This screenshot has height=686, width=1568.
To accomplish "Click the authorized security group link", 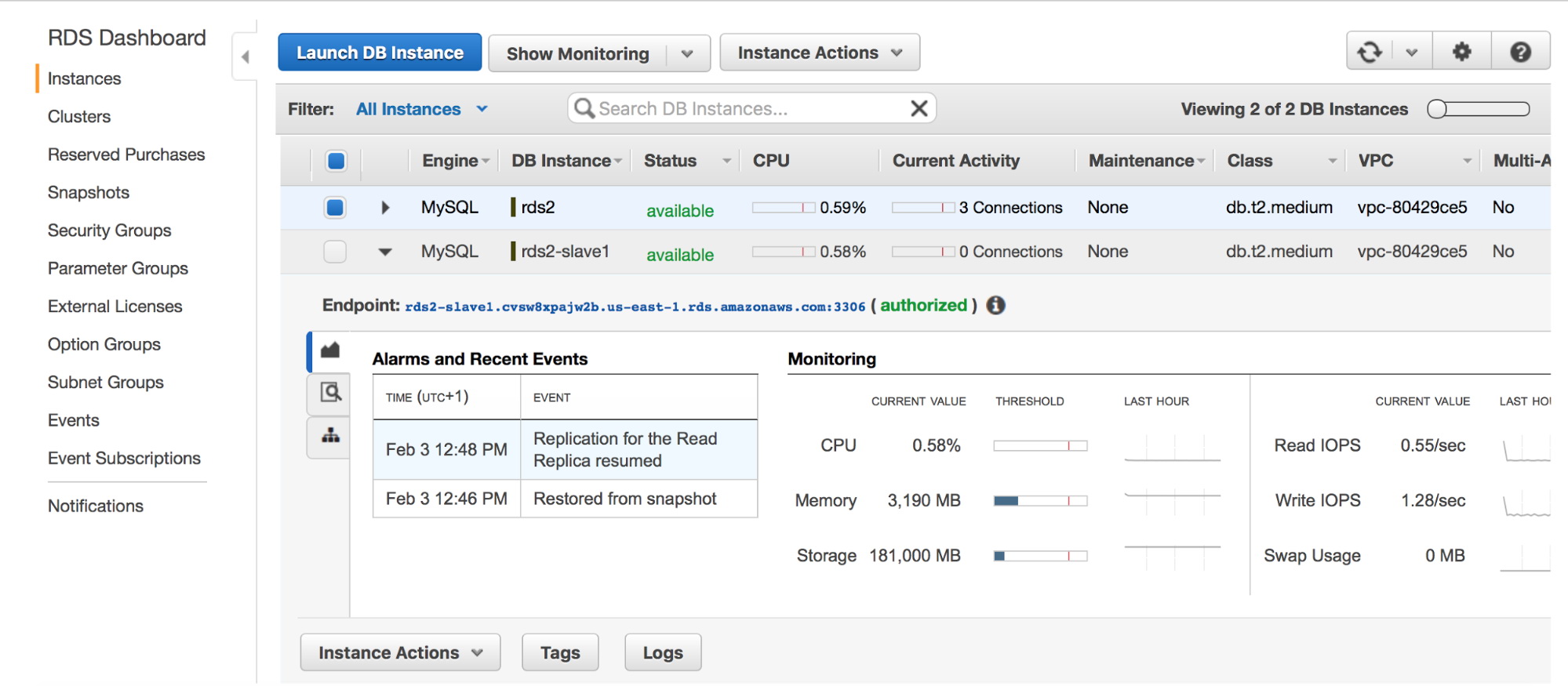I will point(923,306).
